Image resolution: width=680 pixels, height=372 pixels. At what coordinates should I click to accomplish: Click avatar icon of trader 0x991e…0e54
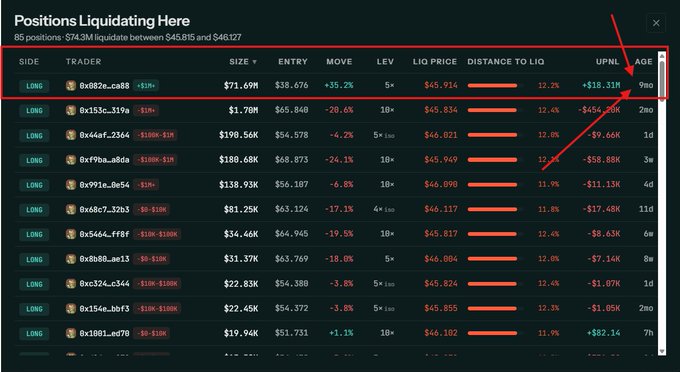click(x=71, y=185)
